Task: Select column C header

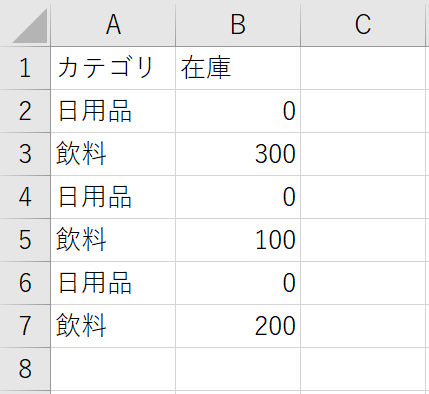Action: click(x=363, y=25)
